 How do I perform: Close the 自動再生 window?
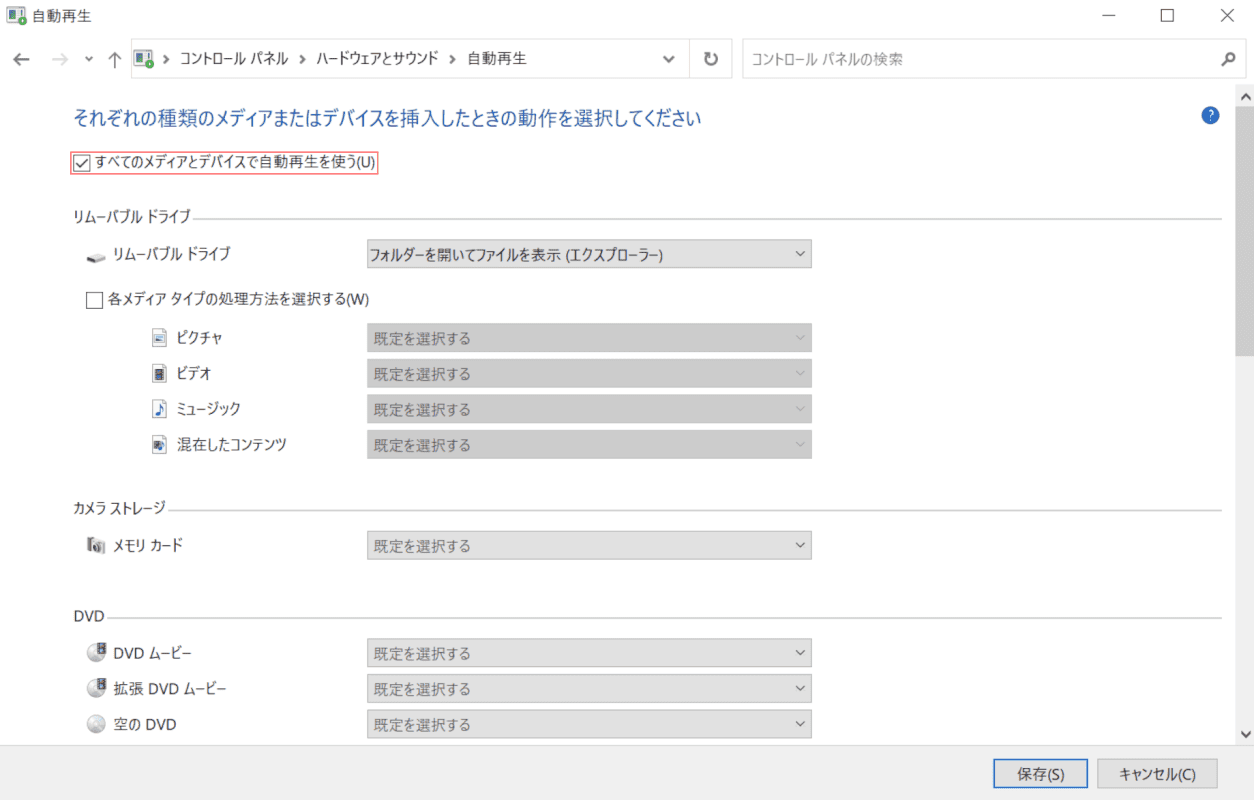click(x=1226, y=15)
